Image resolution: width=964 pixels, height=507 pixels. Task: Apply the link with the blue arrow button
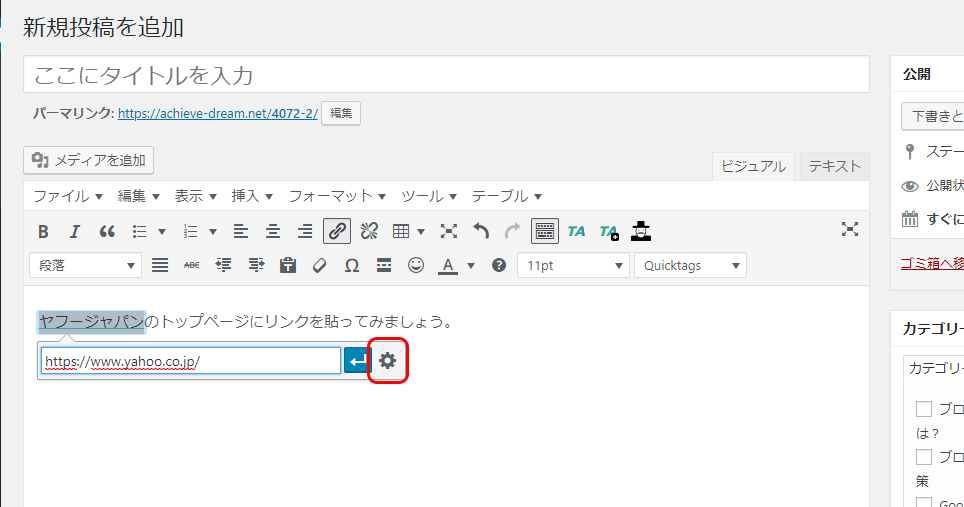(x=358, y=361)
